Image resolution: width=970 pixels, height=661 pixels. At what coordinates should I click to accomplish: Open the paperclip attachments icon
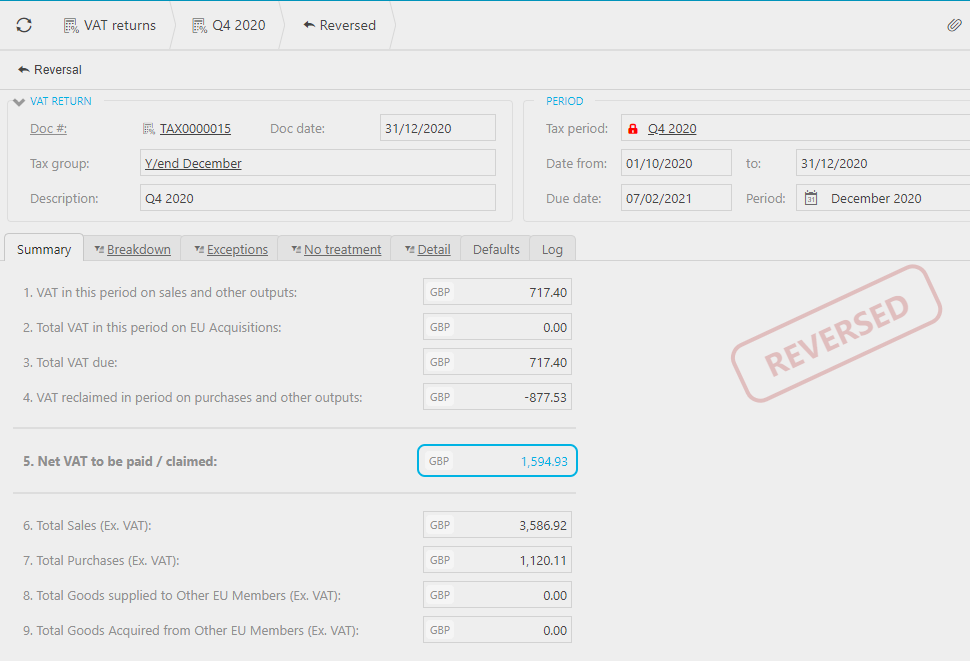pos(954,25)
